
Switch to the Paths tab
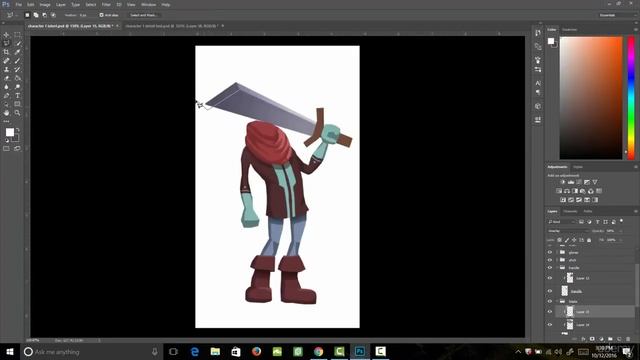[588, 211]
